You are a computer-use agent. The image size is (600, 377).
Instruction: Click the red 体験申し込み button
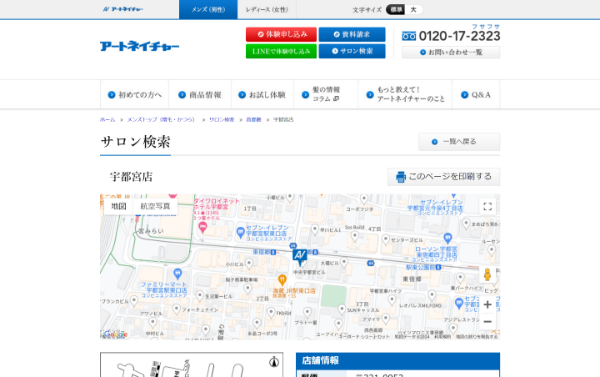281,34
